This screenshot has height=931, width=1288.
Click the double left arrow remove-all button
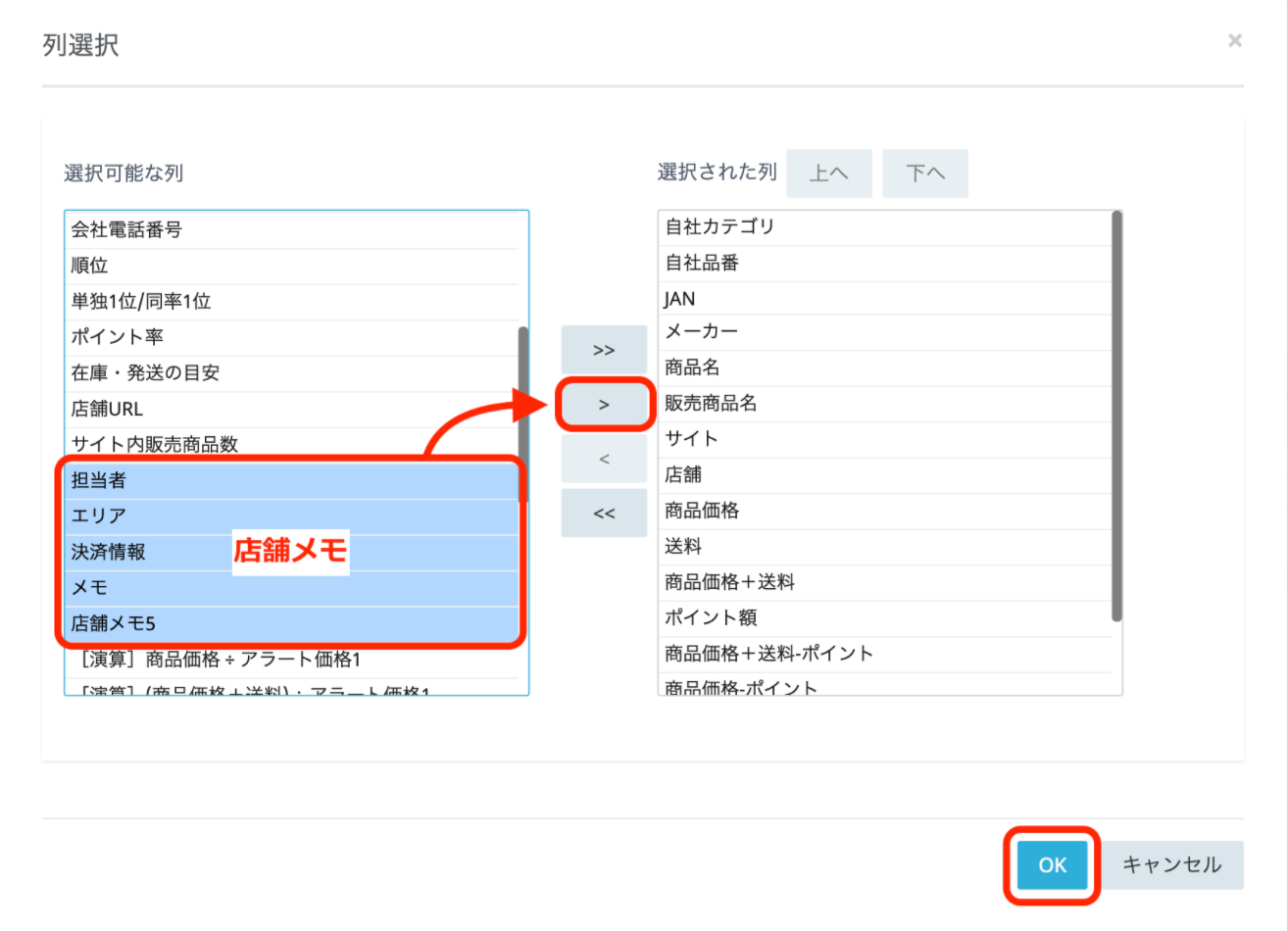click(x=604, y=513)
